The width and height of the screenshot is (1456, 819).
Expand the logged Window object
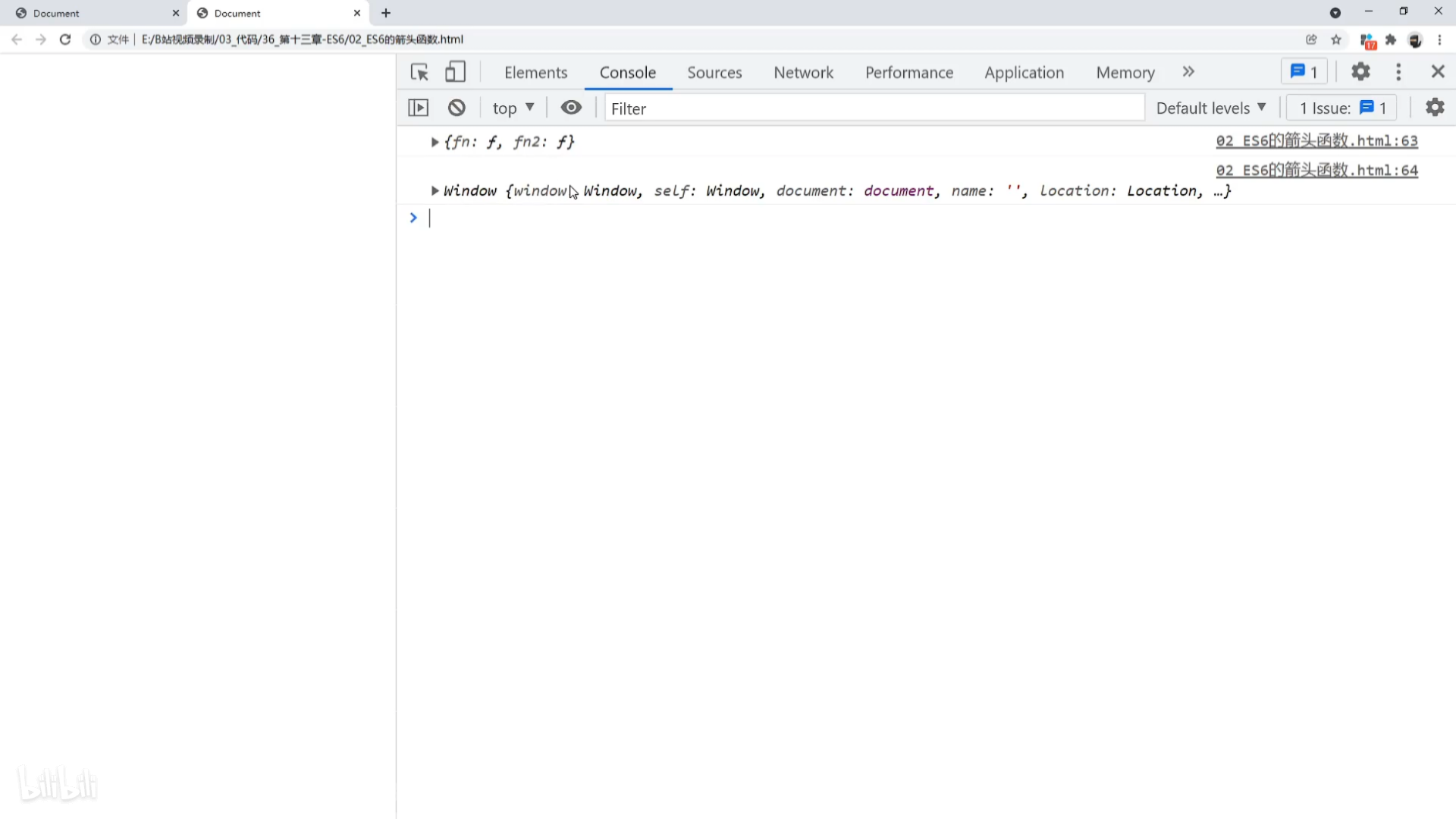point(435,191)
